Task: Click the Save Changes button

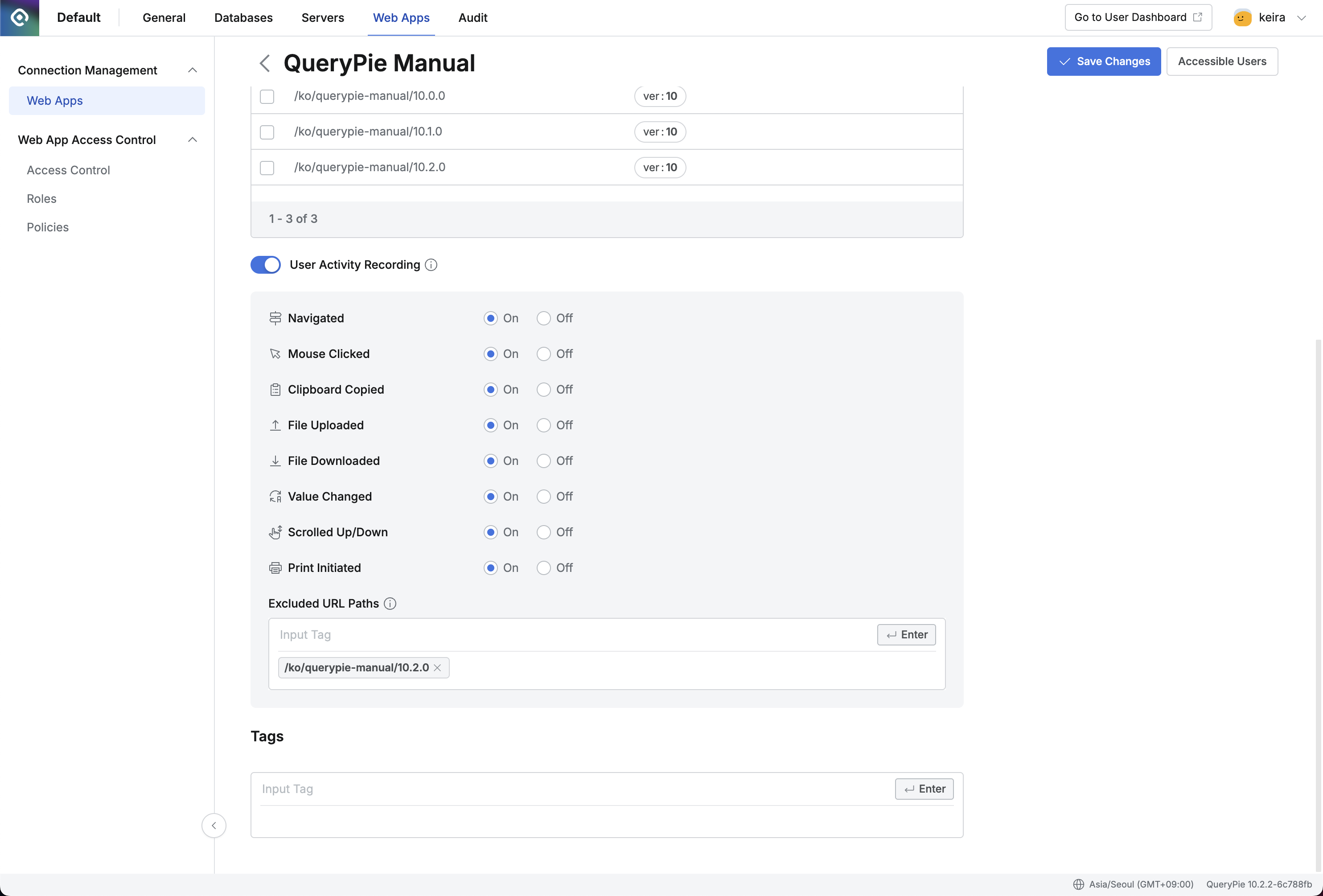Action: pos(1103,62)
